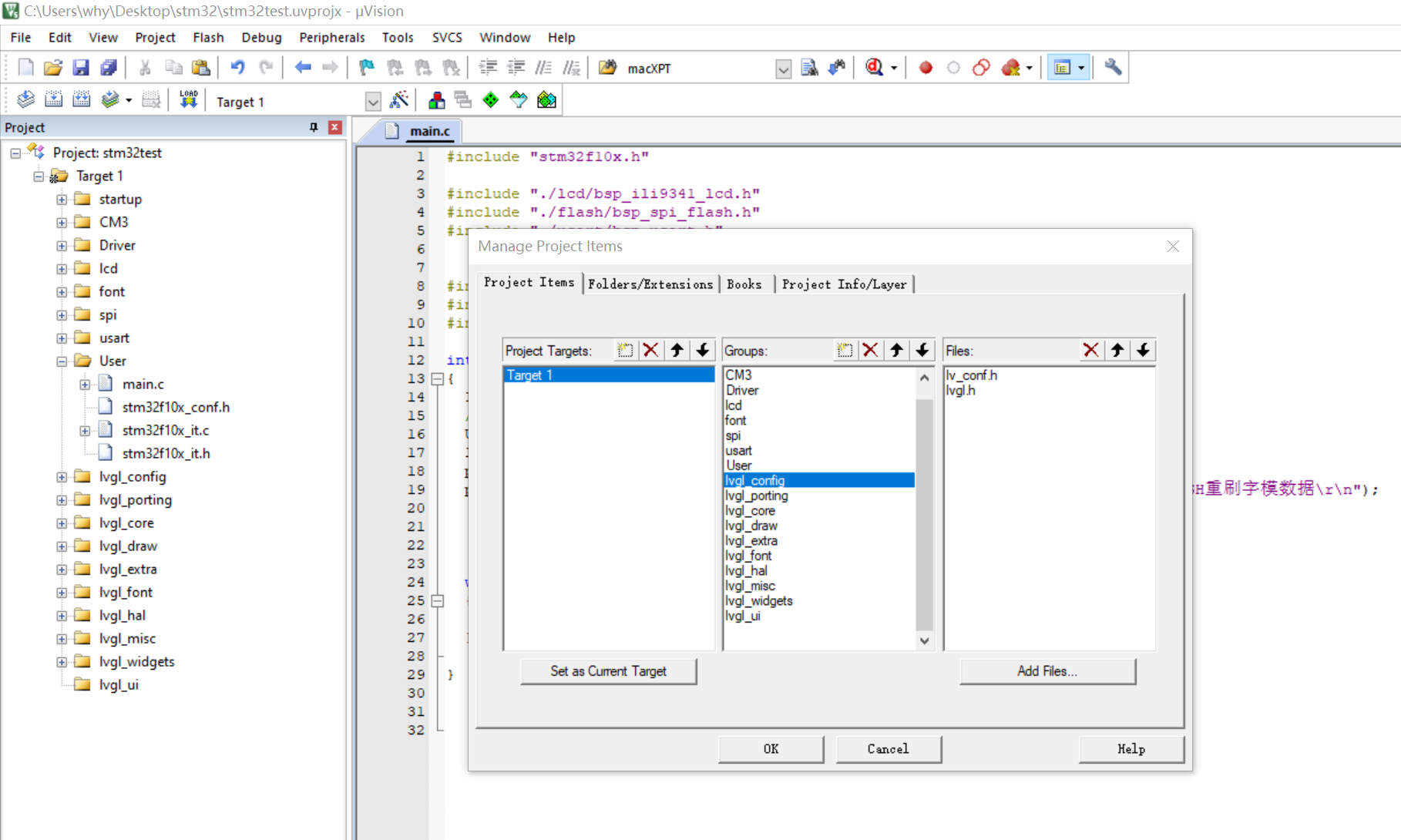Image resolution: width=1401 pixels, height=840 pixels.
Task: Delete the selected file in Files list
Action: (1090, 351)
